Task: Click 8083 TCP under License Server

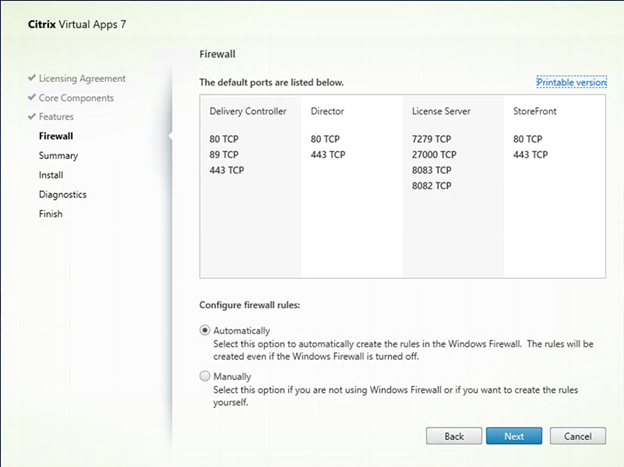Action: (431, 170)
